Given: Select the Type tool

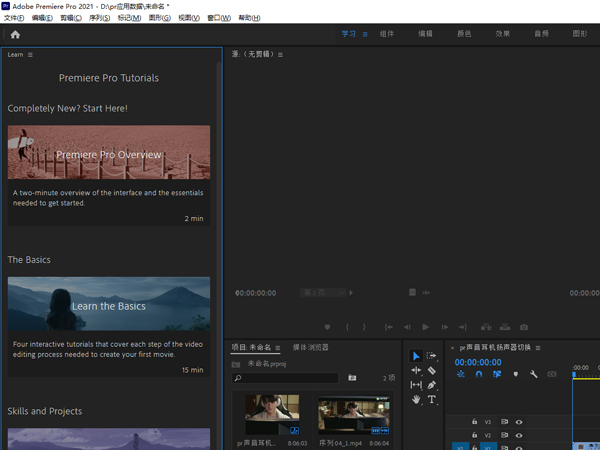Looking at the screenshot, I should [x=432, y=399].
